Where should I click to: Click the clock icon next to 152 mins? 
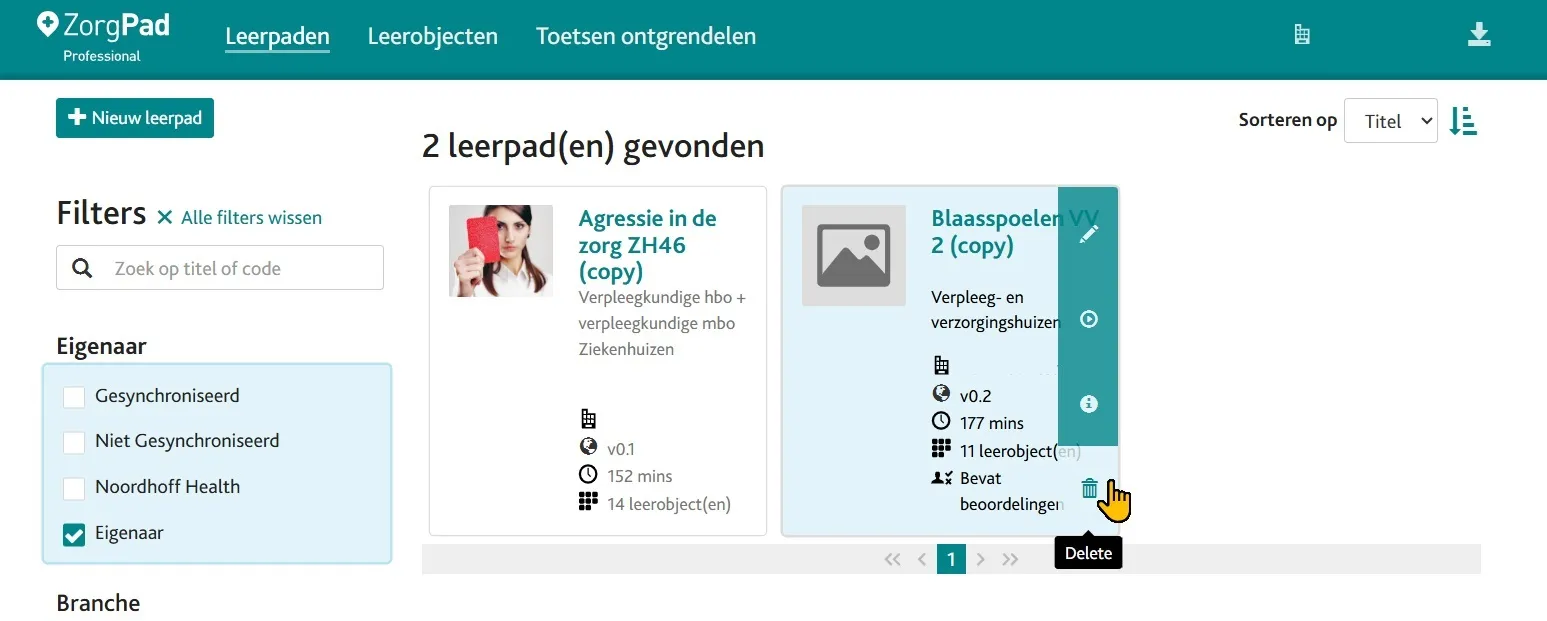pyautogui.click(x=588, y=474)
